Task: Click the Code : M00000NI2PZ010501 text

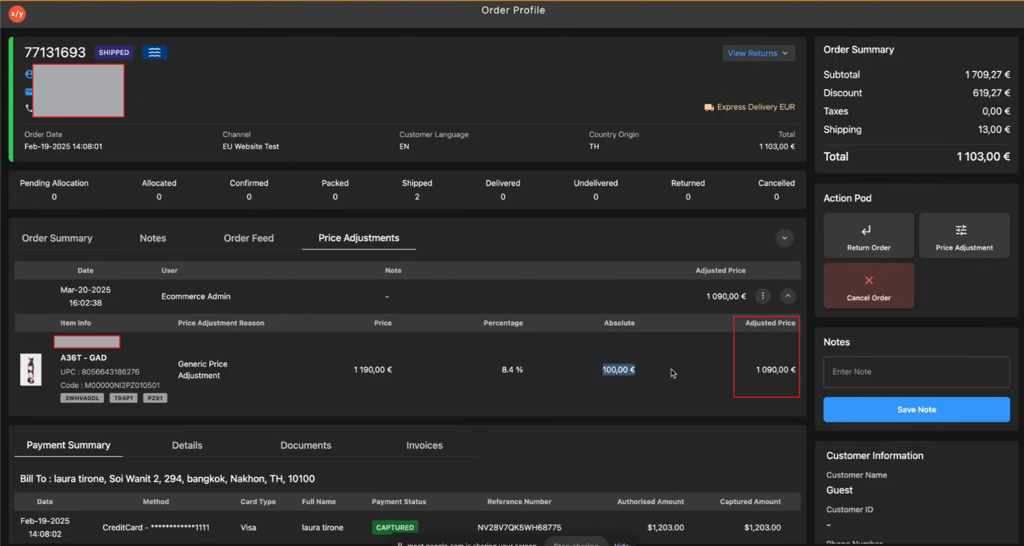Action: pos(110,385)
